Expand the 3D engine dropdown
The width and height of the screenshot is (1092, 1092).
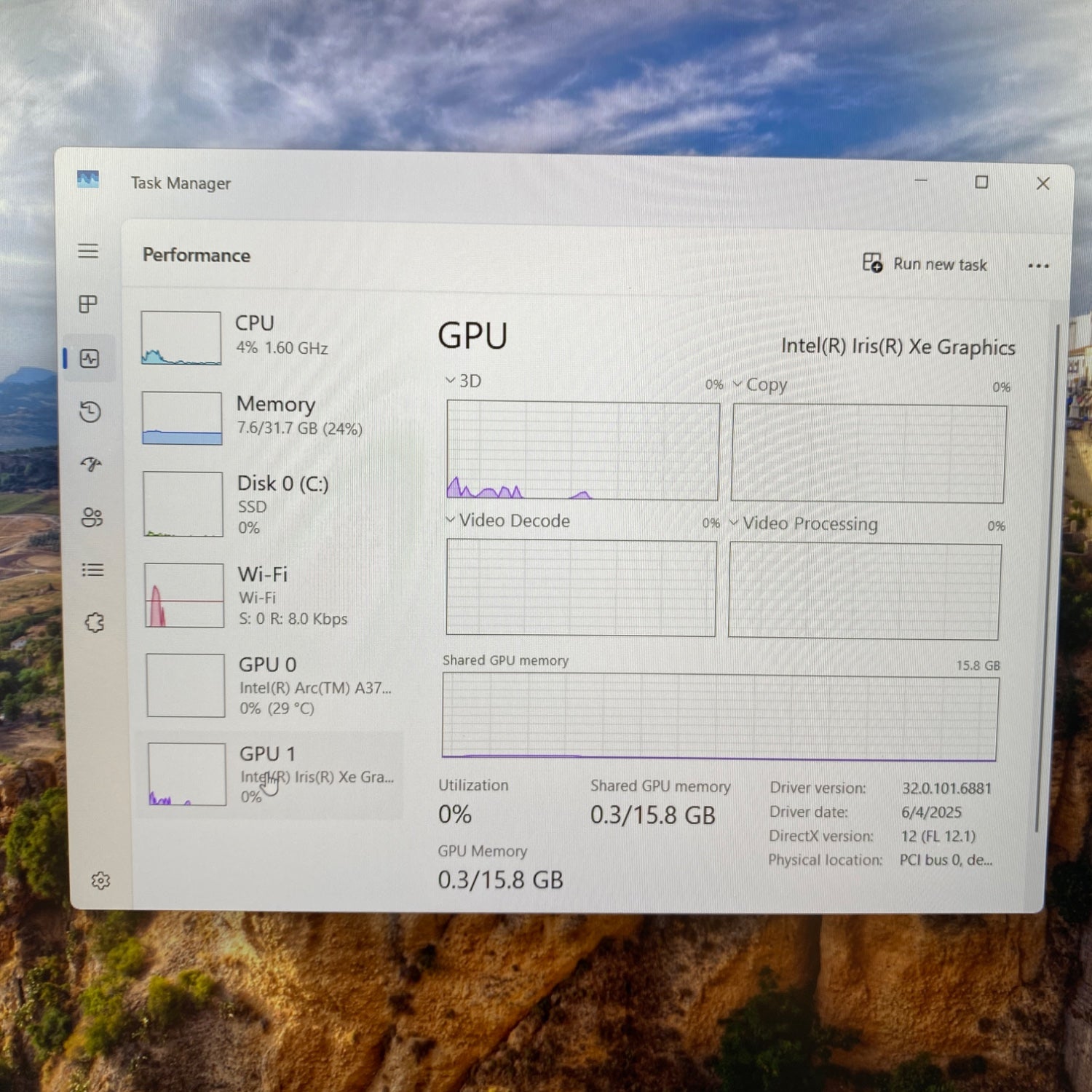click(463, 381)
